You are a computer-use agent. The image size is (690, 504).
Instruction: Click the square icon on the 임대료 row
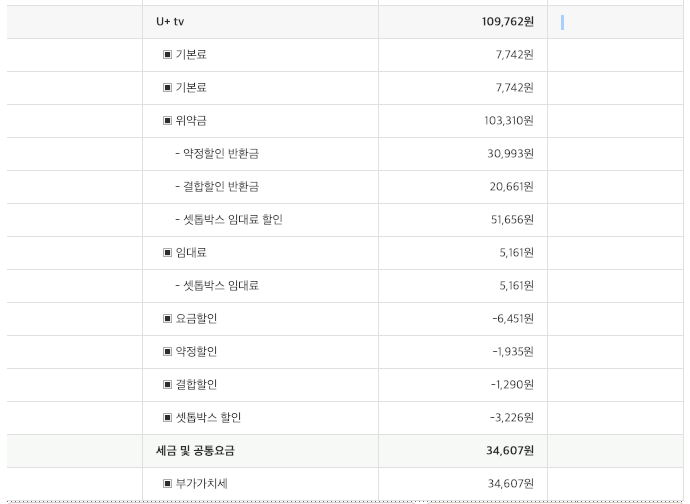point(167,253)
